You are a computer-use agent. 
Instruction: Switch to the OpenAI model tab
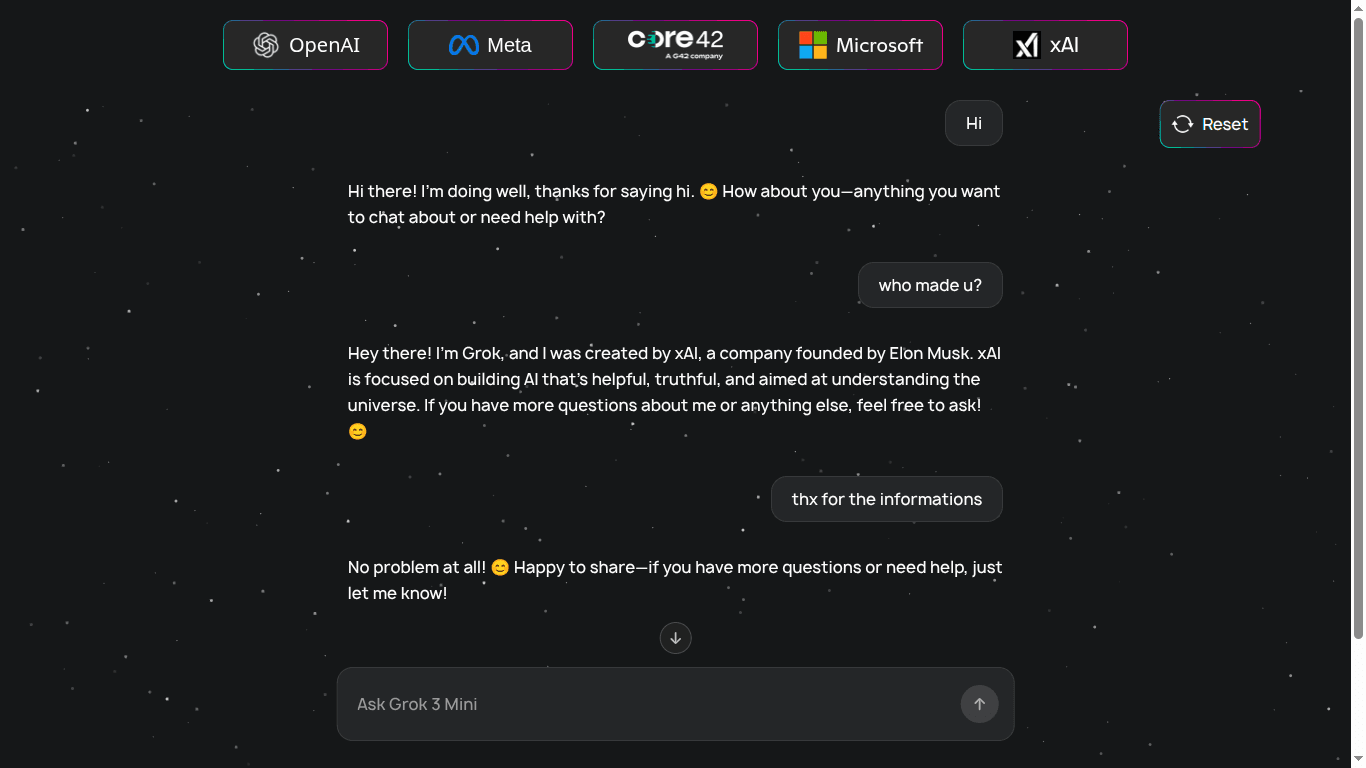pos(305,44)
